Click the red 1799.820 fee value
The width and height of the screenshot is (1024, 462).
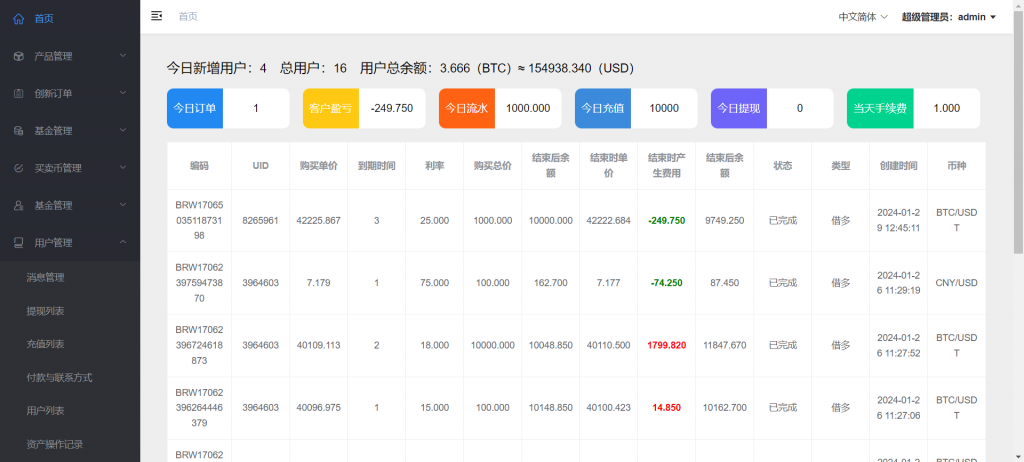pos(667,346)
